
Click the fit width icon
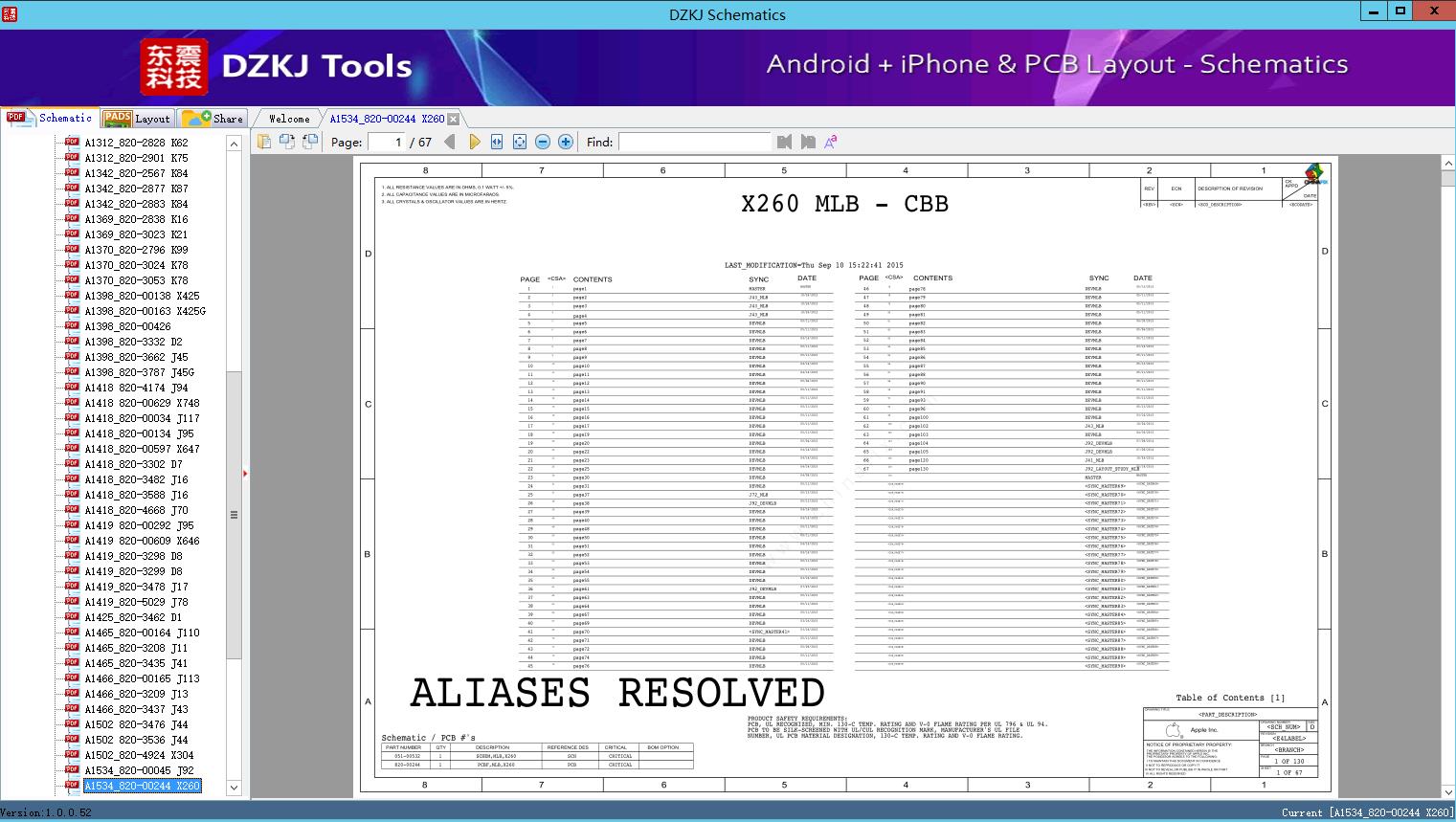click(x=497, y=142)
